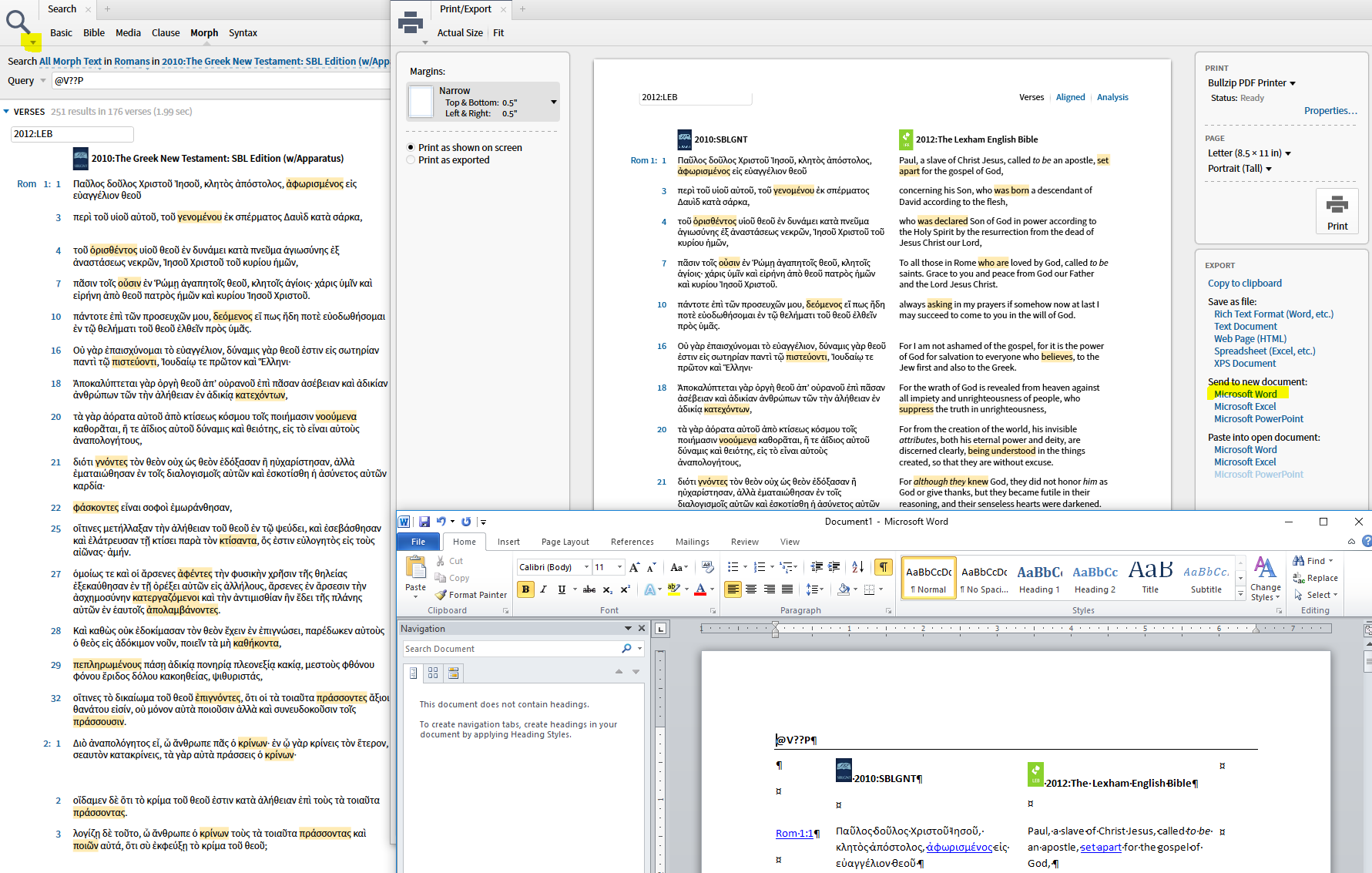
Task: Click the Paste clipboard icon in Word
Action: click(415, 568)
